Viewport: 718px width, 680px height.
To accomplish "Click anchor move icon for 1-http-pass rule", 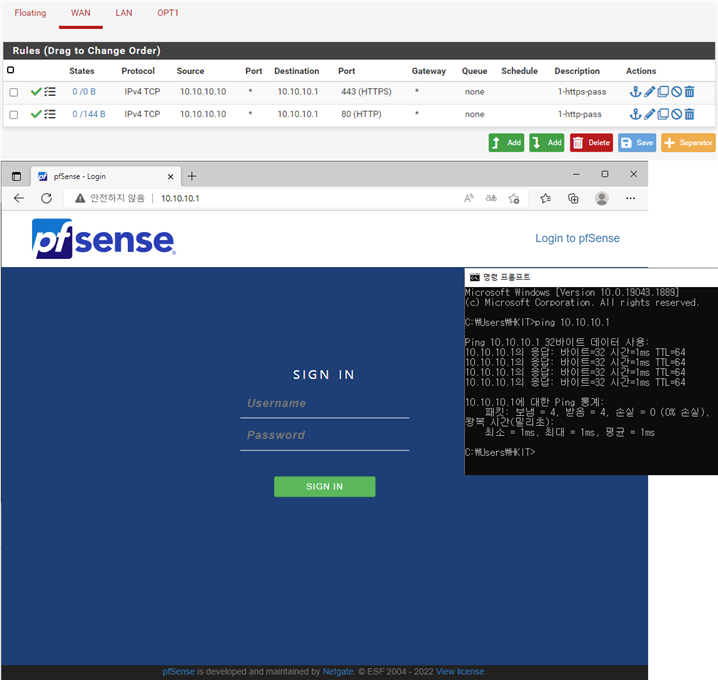I will 635,114.
